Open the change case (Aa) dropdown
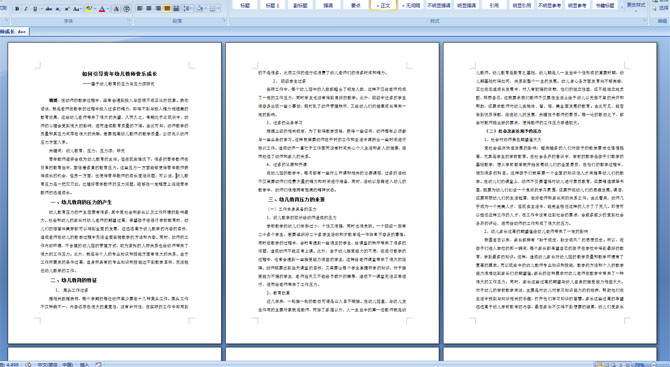This screenshot has height=367, width=670. pyautogui.click(x=77, y=9)
